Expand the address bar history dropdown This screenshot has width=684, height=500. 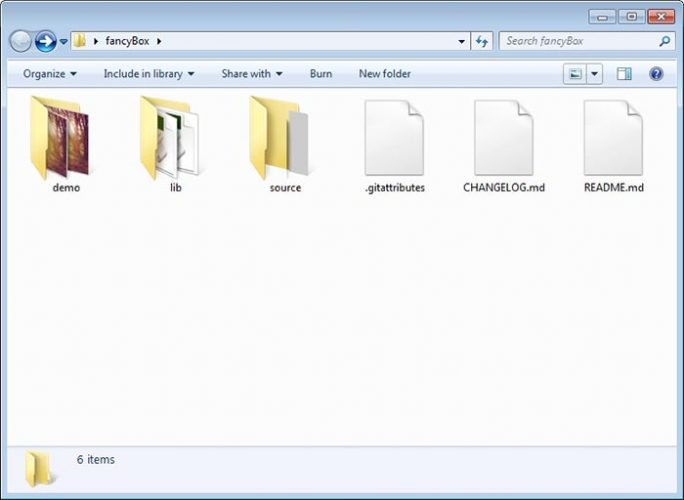click(461, 42)
